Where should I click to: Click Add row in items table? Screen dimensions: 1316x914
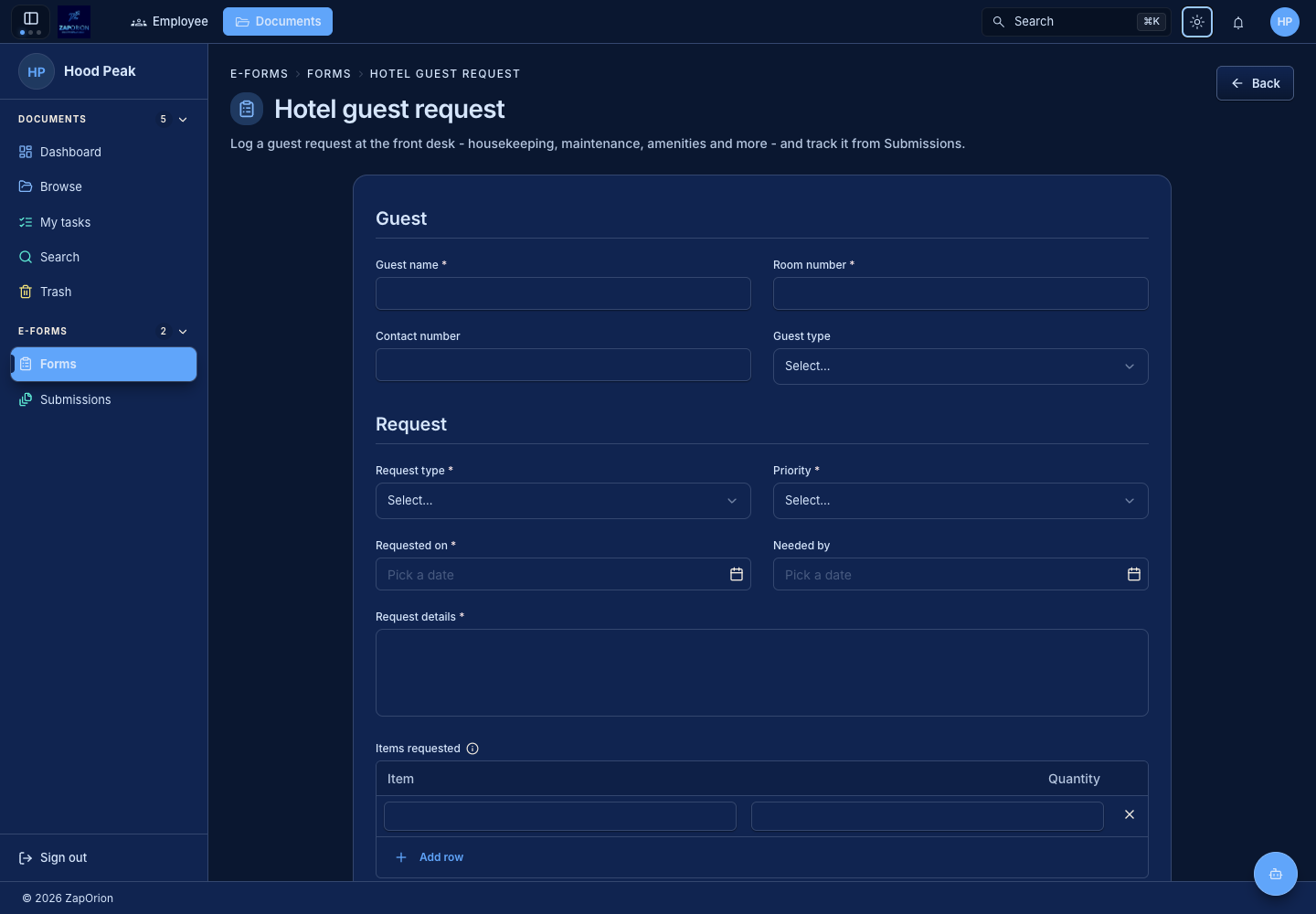point(430,857)
